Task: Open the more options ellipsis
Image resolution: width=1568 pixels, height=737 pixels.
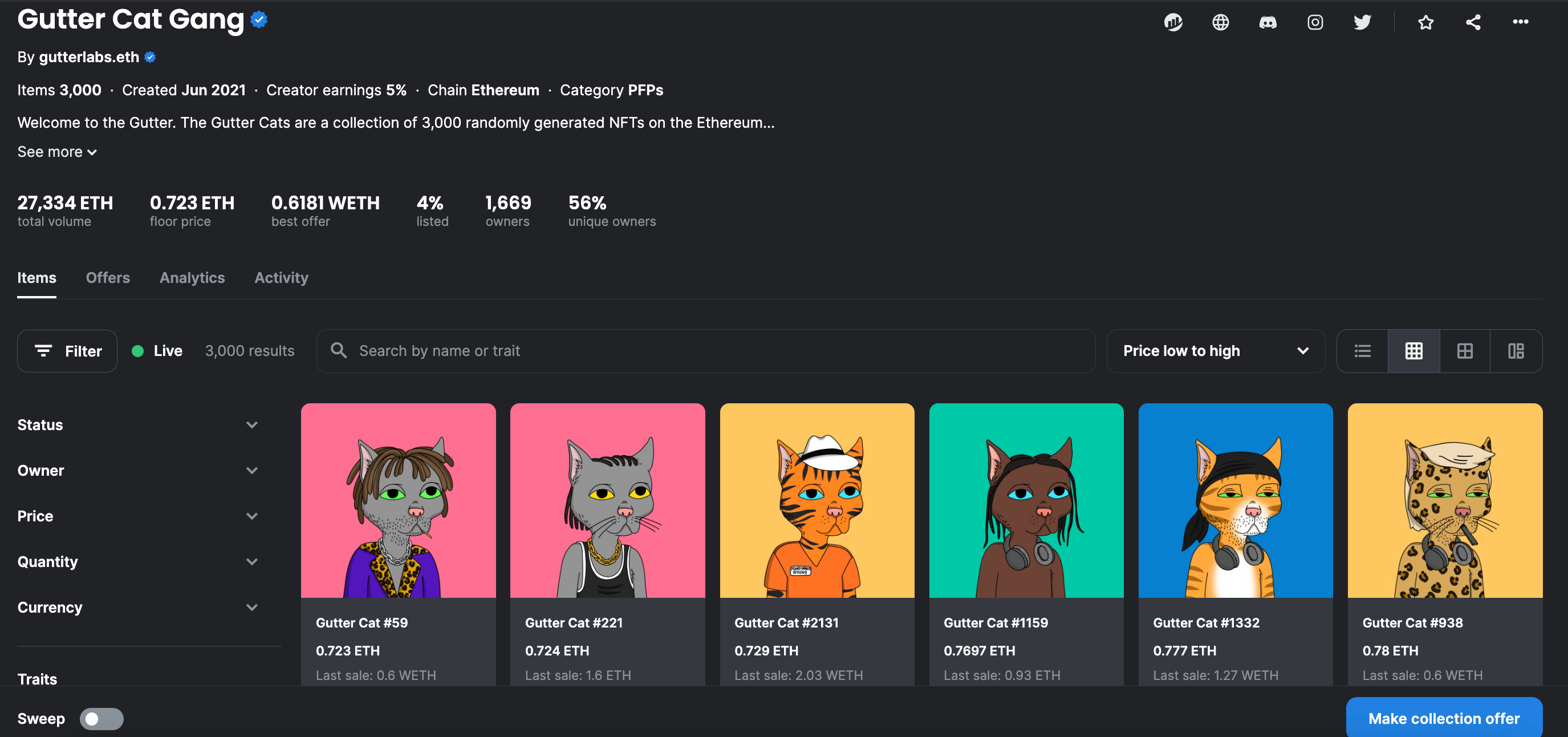Action: (x=1520, y=23)
